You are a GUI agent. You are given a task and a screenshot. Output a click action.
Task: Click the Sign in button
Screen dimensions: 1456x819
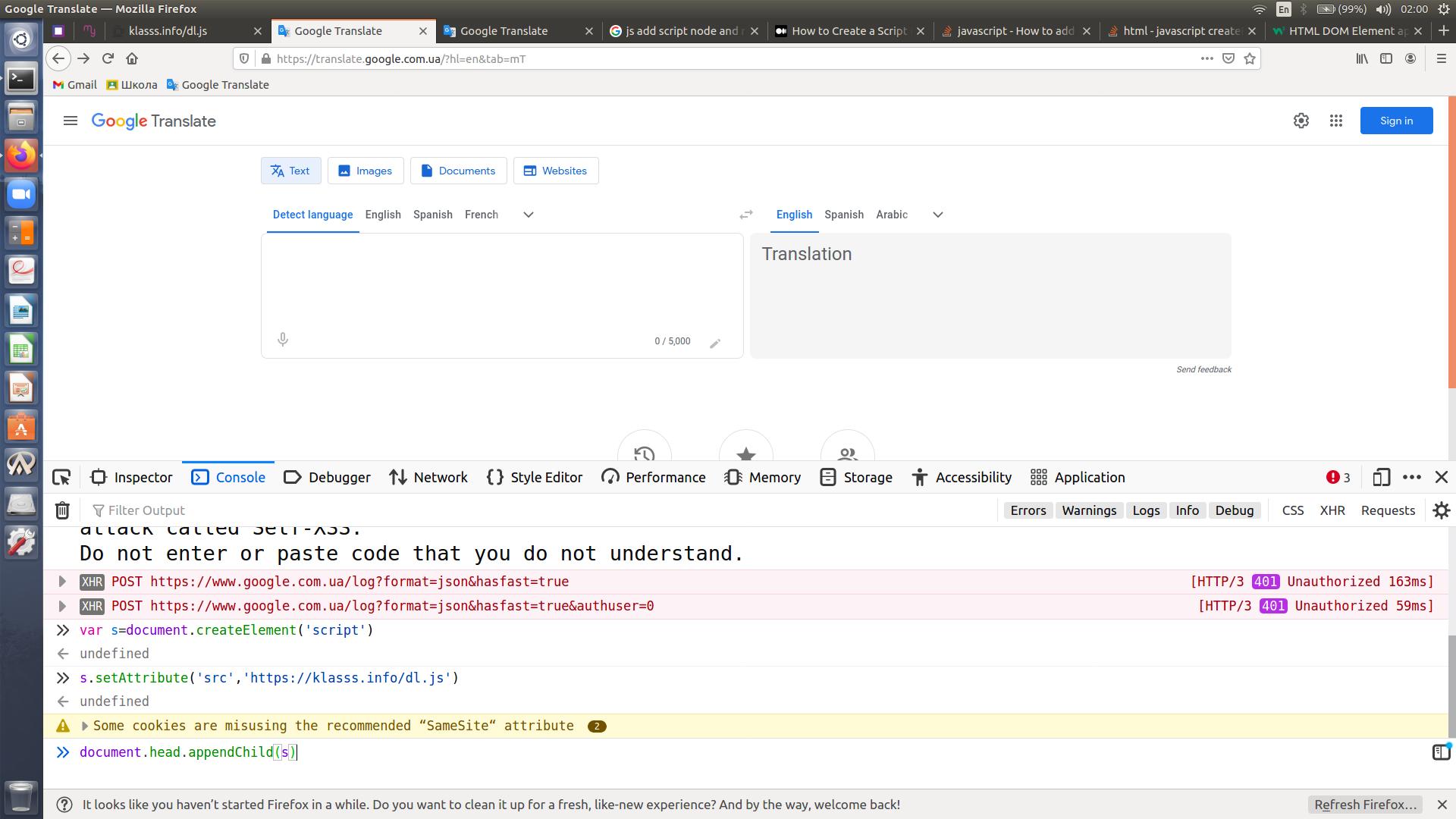[x=1396, y=121]
